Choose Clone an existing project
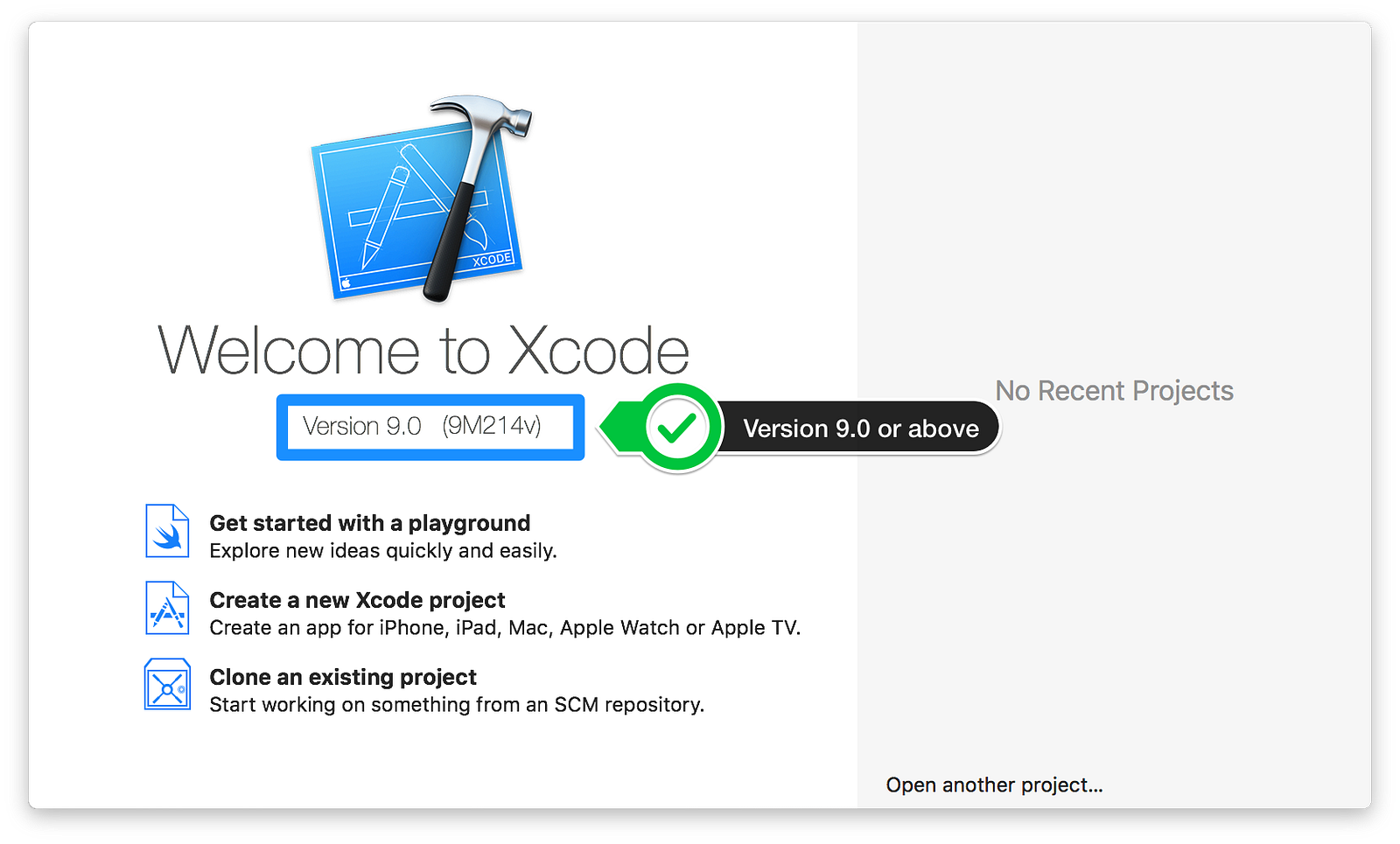The height and width of the screenshot is (844, 1400). click(x=343, y=677)
